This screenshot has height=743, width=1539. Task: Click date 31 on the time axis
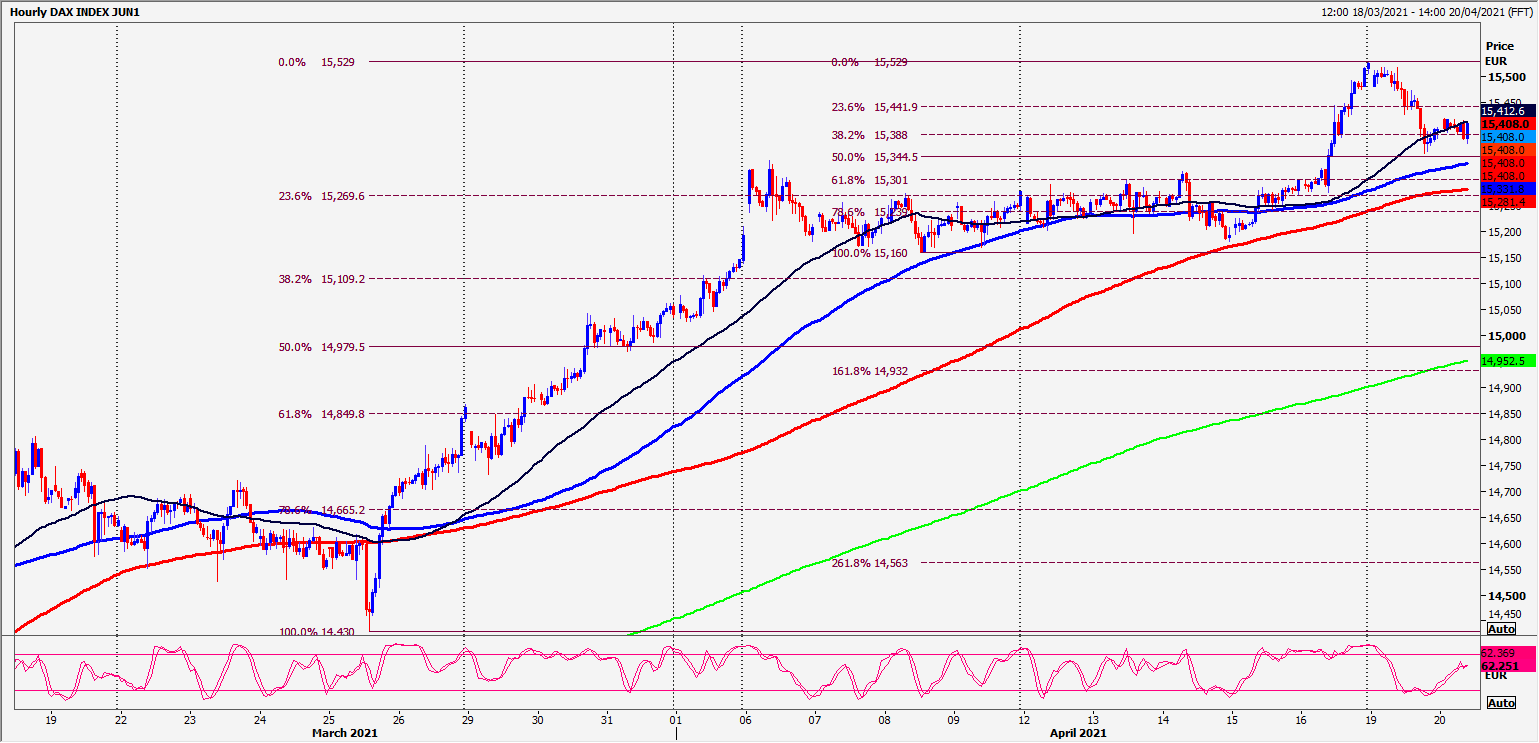605,719
